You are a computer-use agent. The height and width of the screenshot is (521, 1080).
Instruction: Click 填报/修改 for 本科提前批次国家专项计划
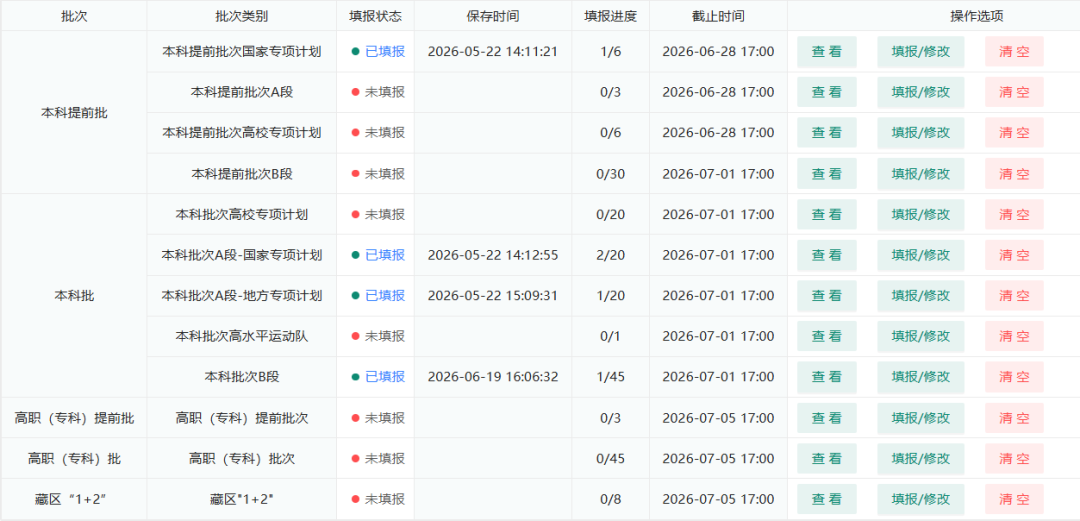pos(920,52)
